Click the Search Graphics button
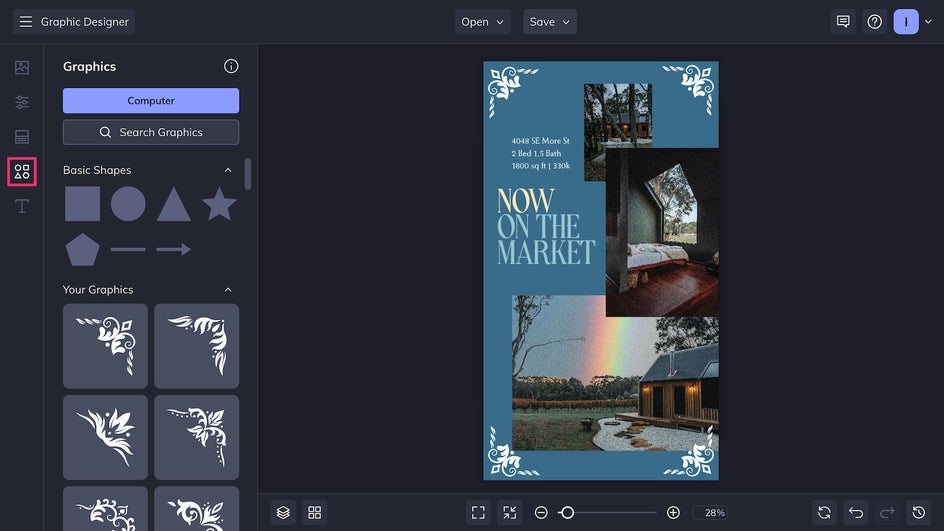 (151, 132)
